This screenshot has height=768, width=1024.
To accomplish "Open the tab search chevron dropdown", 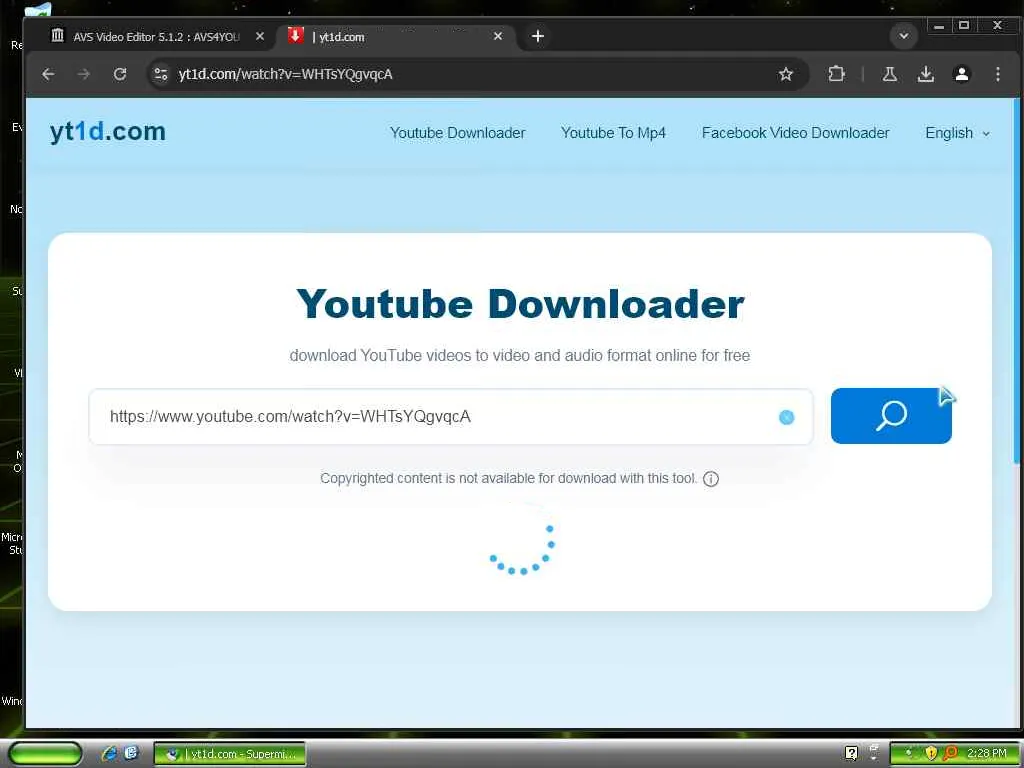I will point(904,36).
